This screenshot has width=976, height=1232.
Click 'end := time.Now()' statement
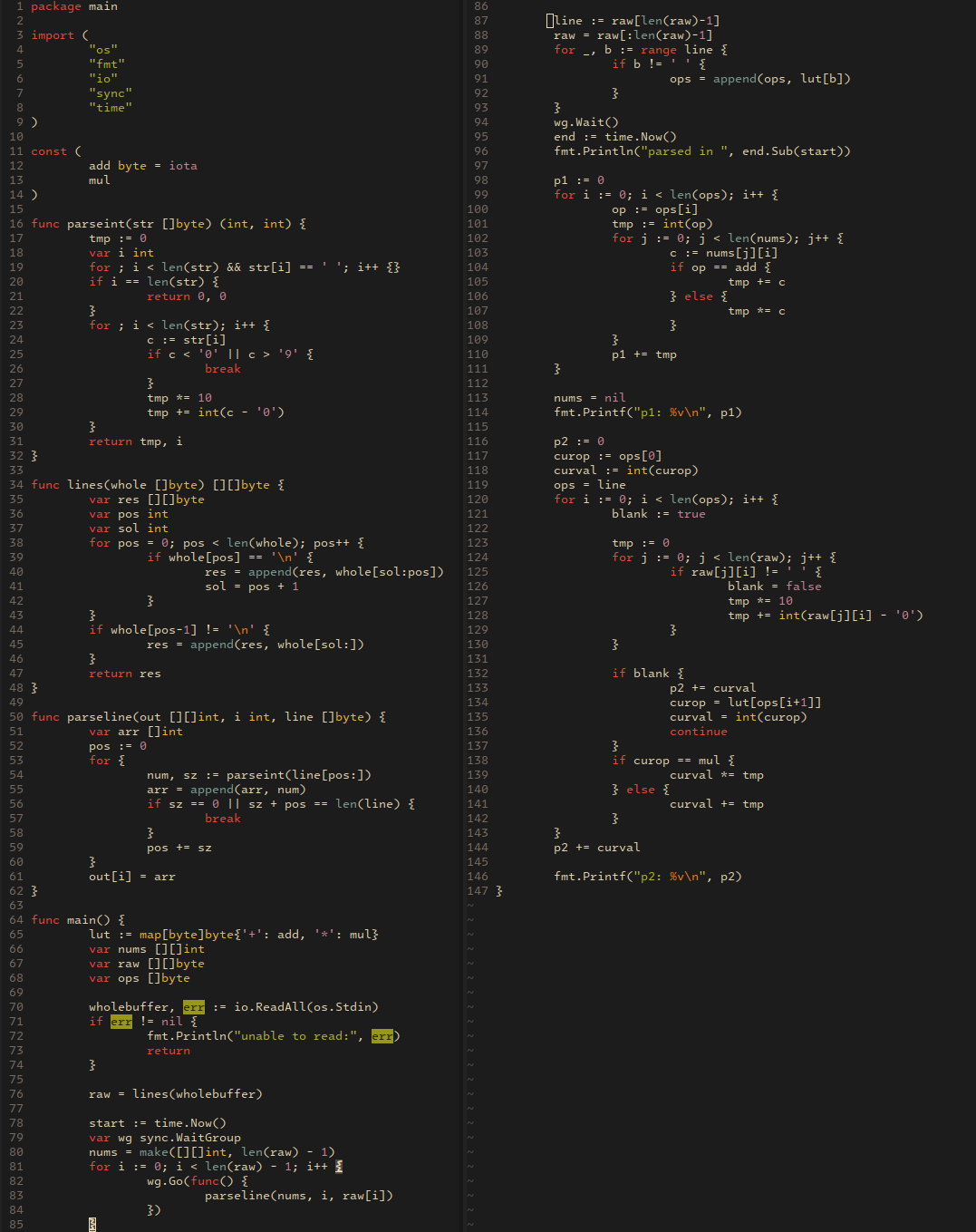click(615, 137)
